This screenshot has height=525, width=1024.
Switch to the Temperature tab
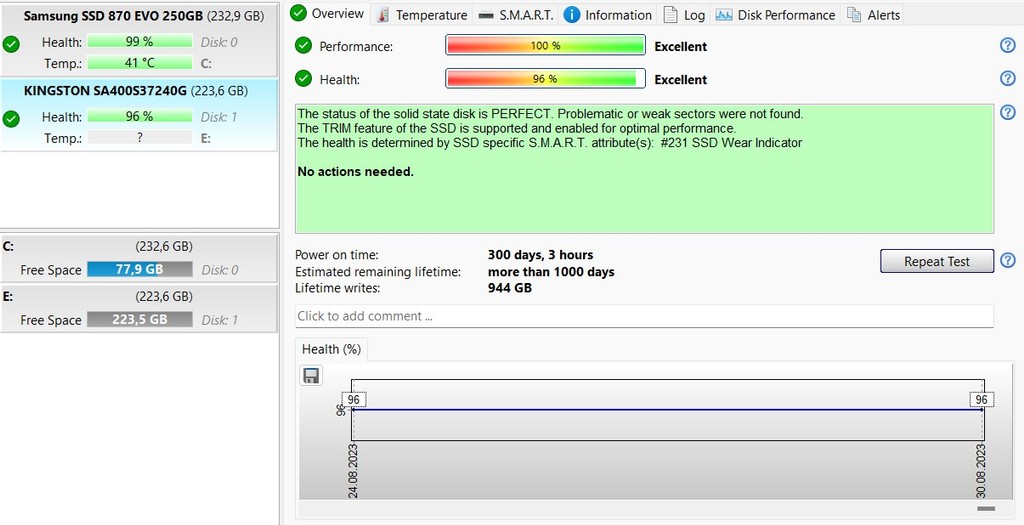point(422,15)
